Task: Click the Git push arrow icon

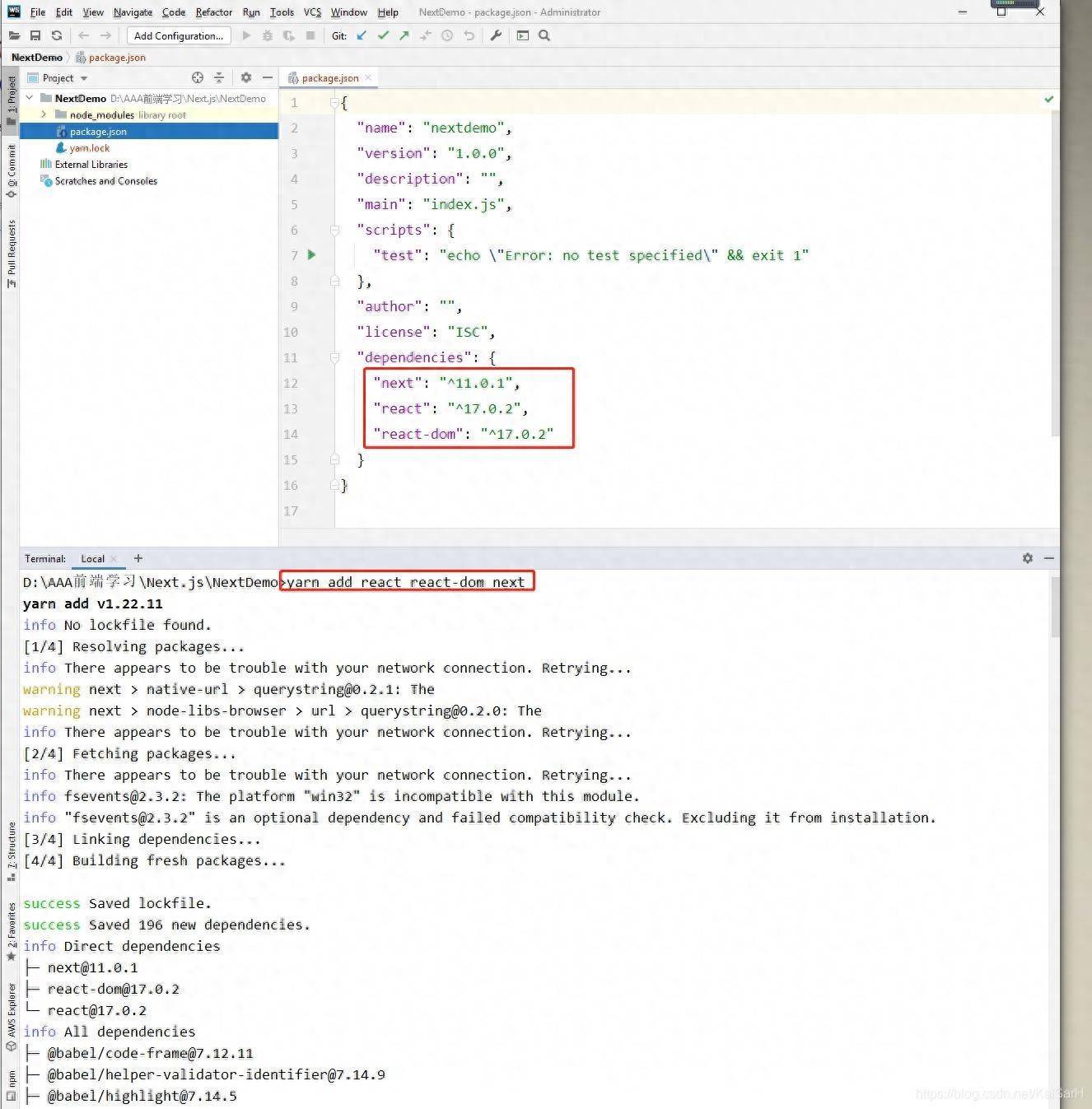Action: [x=404, y=35]
